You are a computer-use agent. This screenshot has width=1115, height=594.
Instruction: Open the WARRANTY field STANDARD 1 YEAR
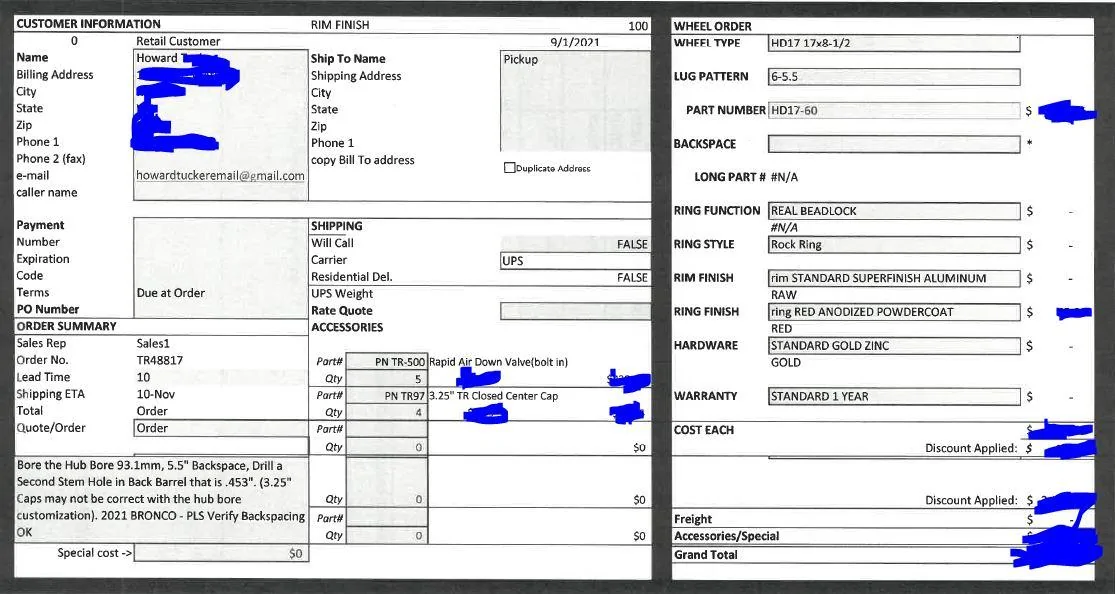894,396
